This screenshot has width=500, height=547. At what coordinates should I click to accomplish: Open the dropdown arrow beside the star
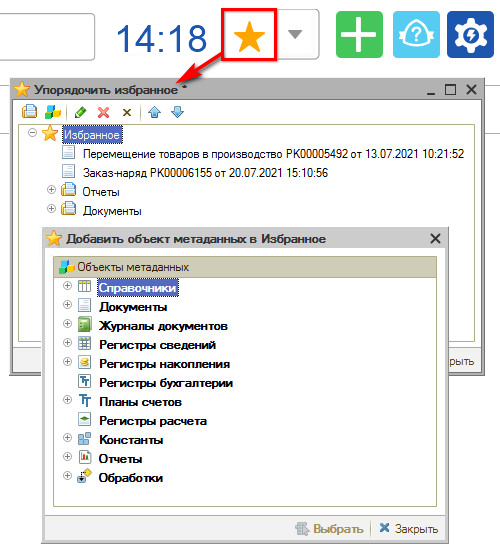(295, 34)
